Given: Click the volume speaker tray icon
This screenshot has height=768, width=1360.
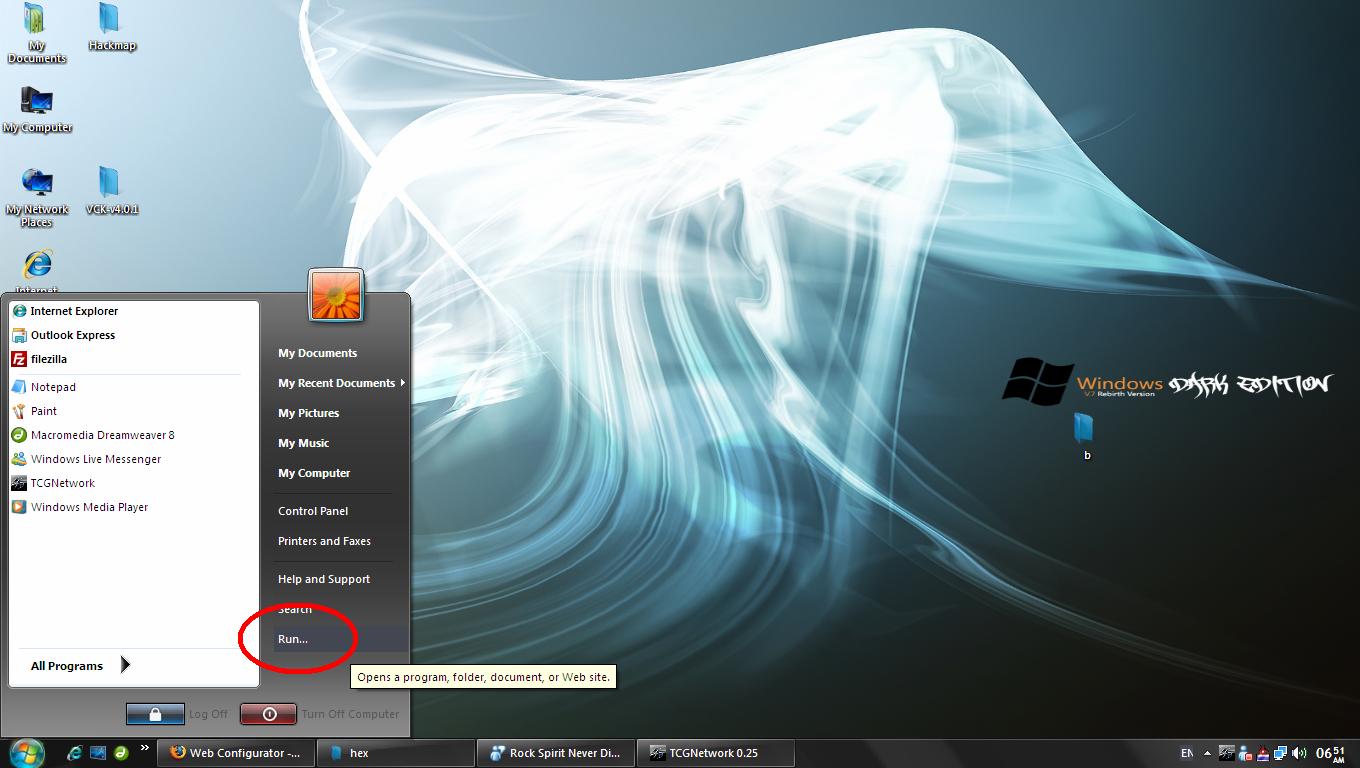Looking at the screenshot, I should click(1299, 753).
